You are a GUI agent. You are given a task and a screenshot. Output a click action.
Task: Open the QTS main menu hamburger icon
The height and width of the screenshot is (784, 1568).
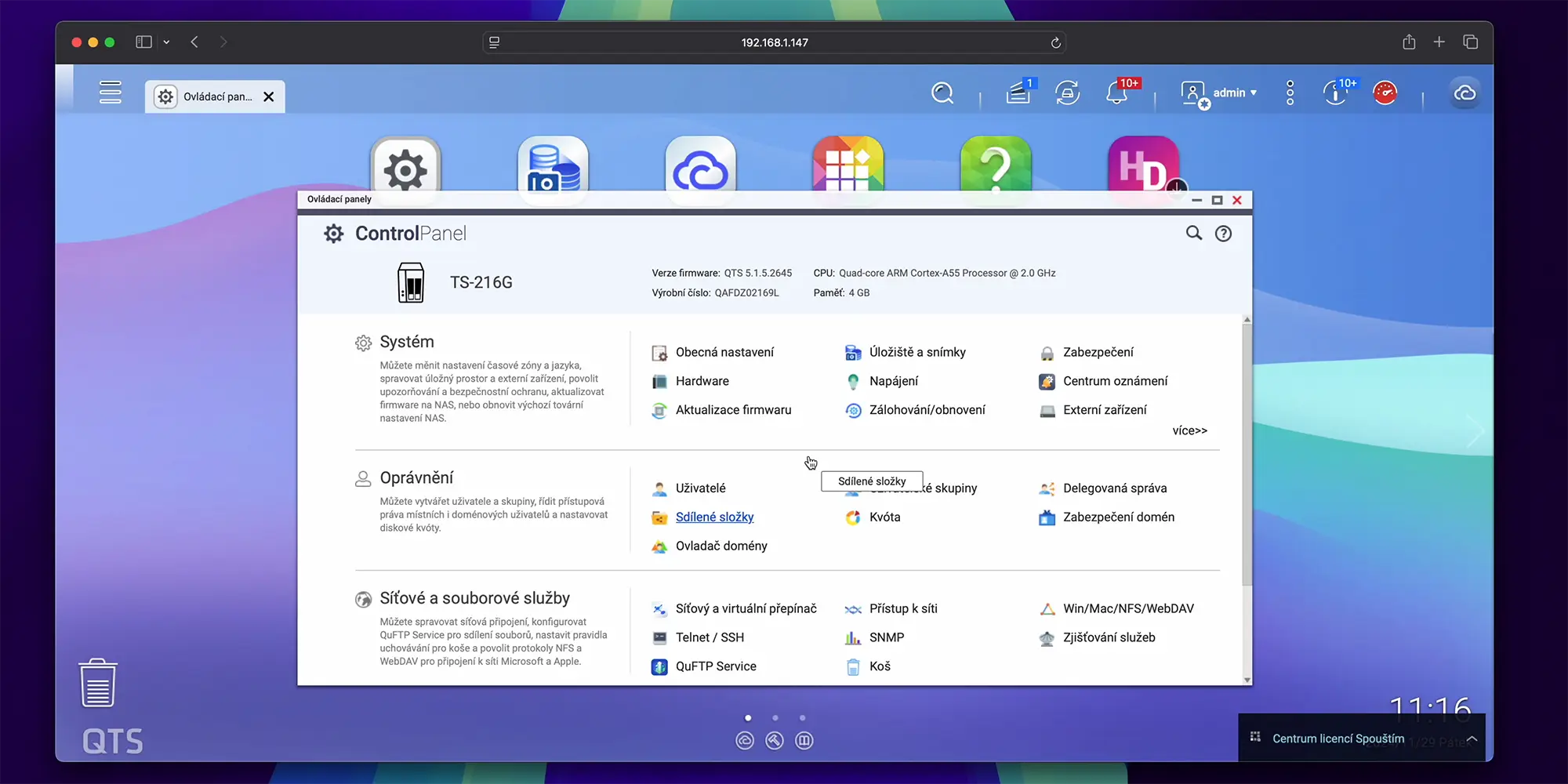coord(111,93)
